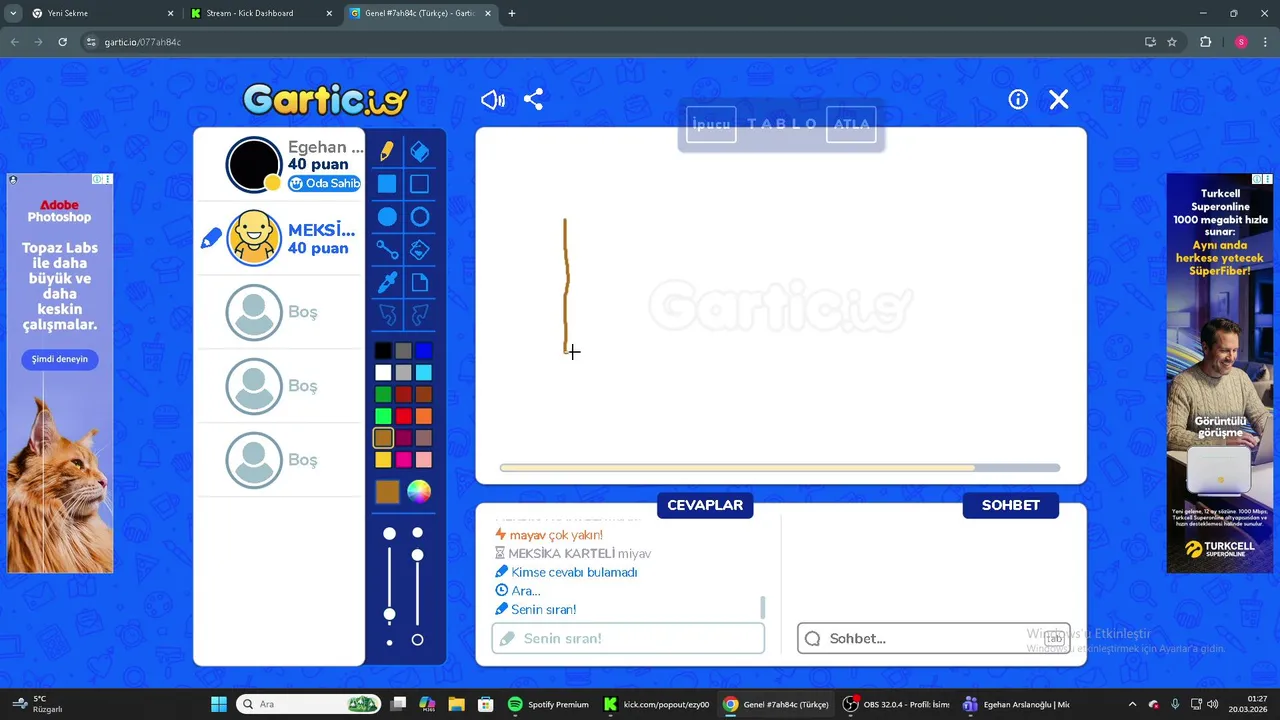Select the eraser tool
Screen dimensions: 1280x720
click(x=420, y=151)
